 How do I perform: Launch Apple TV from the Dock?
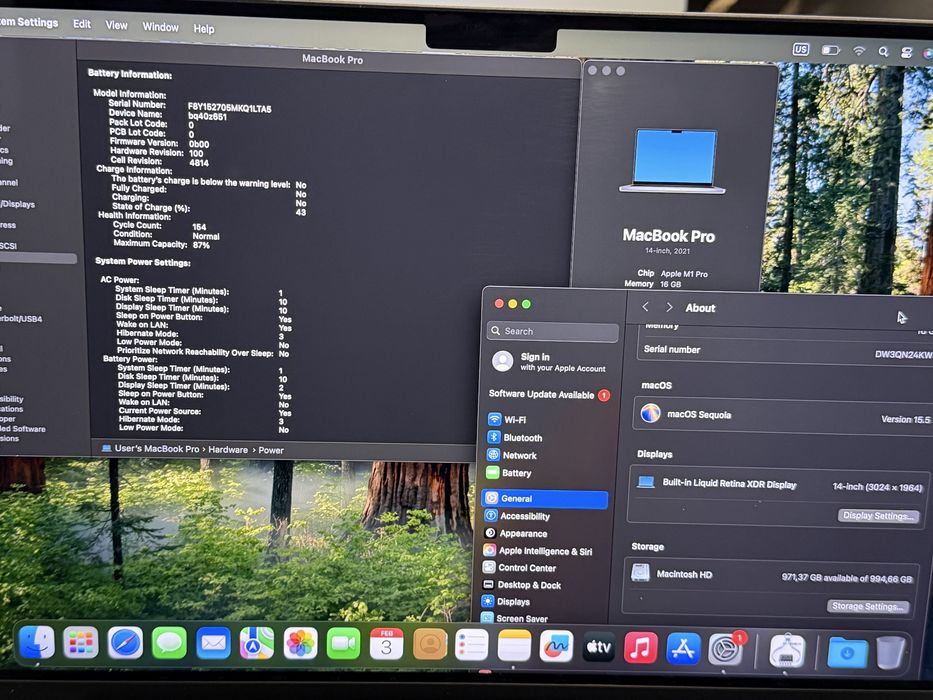[598, 646]
